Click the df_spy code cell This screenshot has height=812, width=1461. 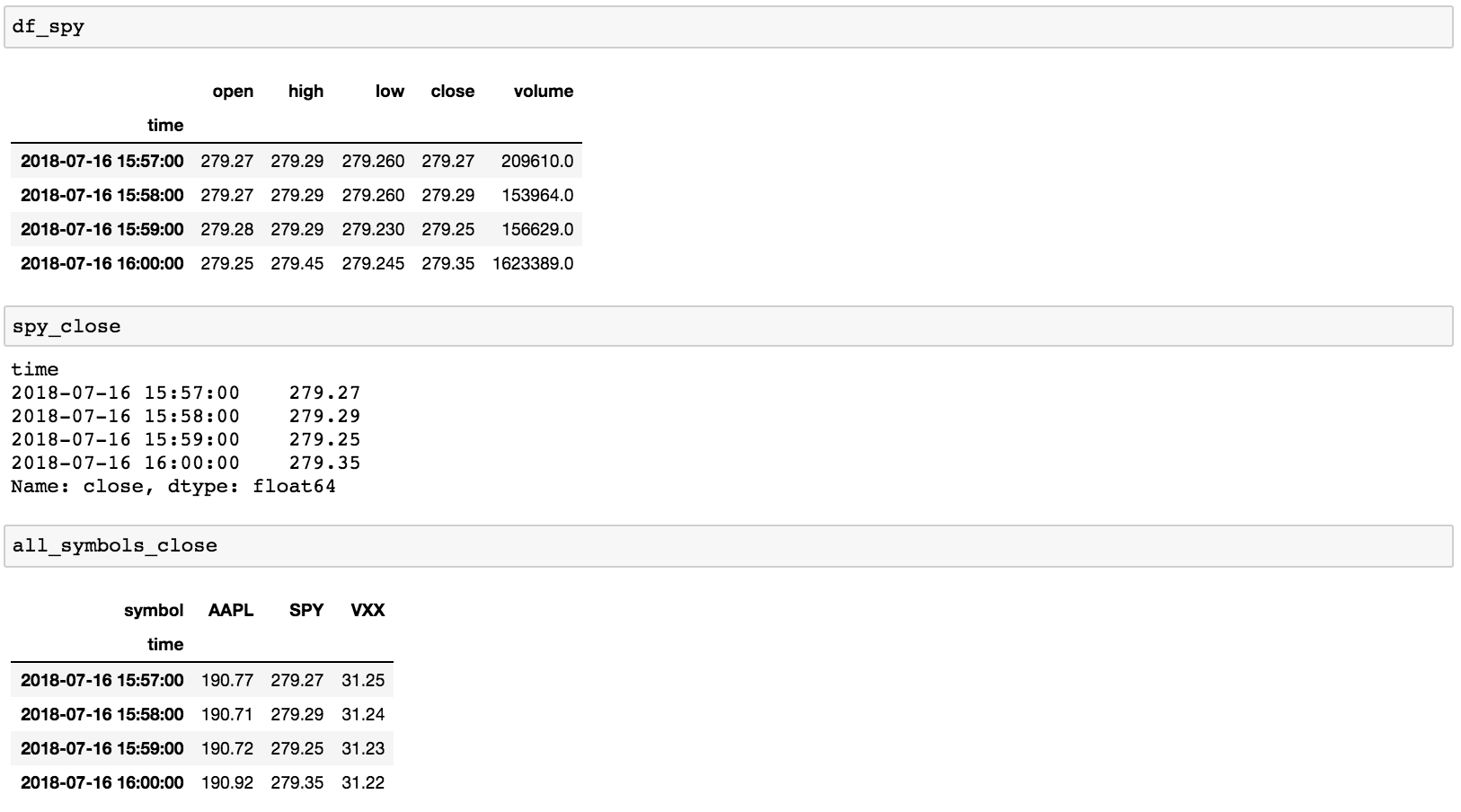pyautogui.click(x=728, y=27)
